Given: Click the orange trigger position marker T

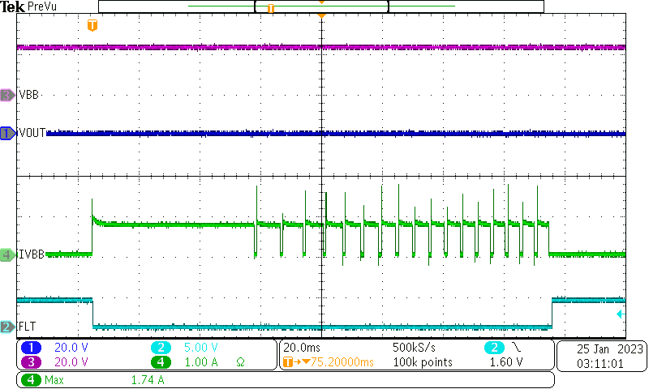Looking at the screenshot, I should 92,25.
